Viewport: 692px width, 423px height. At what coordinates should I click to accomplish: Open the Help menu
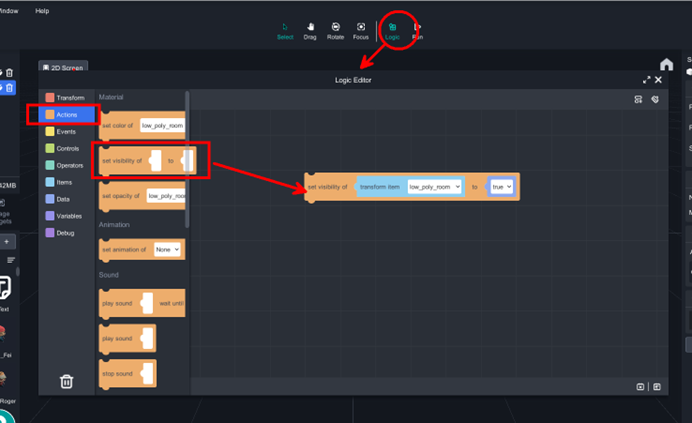pos(42,11)
